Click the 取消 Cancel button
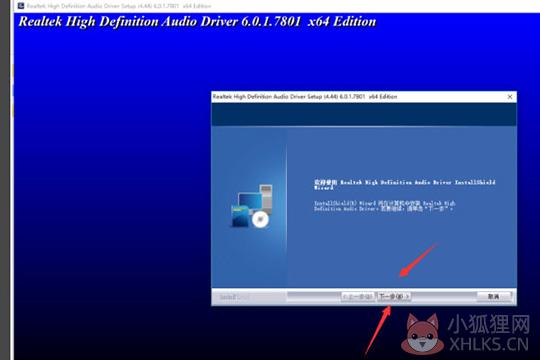The width and height of the screenshot is (540, 360). pyautogui.click(x=494, y=297)
